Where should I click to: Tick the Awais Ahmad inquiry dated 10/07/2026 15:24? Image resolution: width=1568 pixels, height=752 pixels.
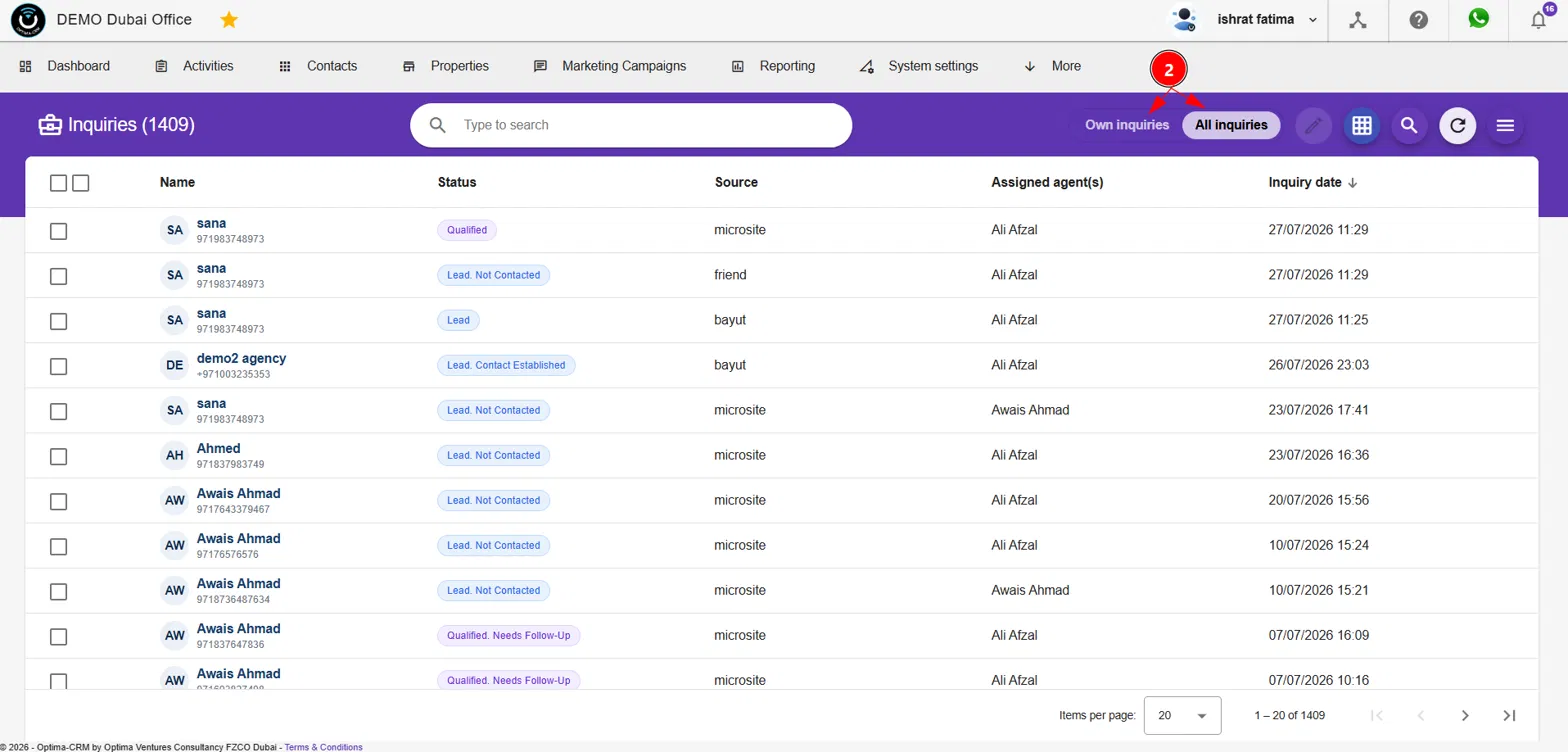tap(58, 546)
